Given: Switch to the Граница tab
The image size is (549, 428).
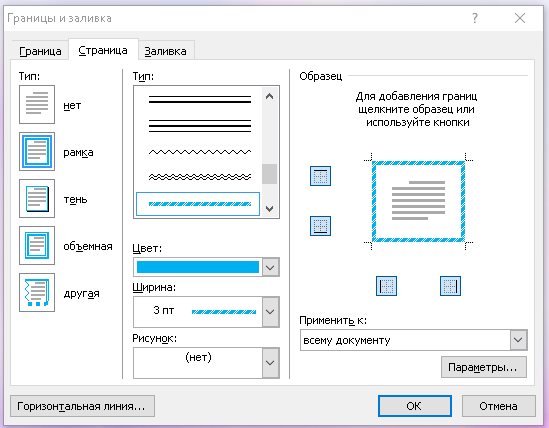Looking at the screenshot, I should point(40,51).
